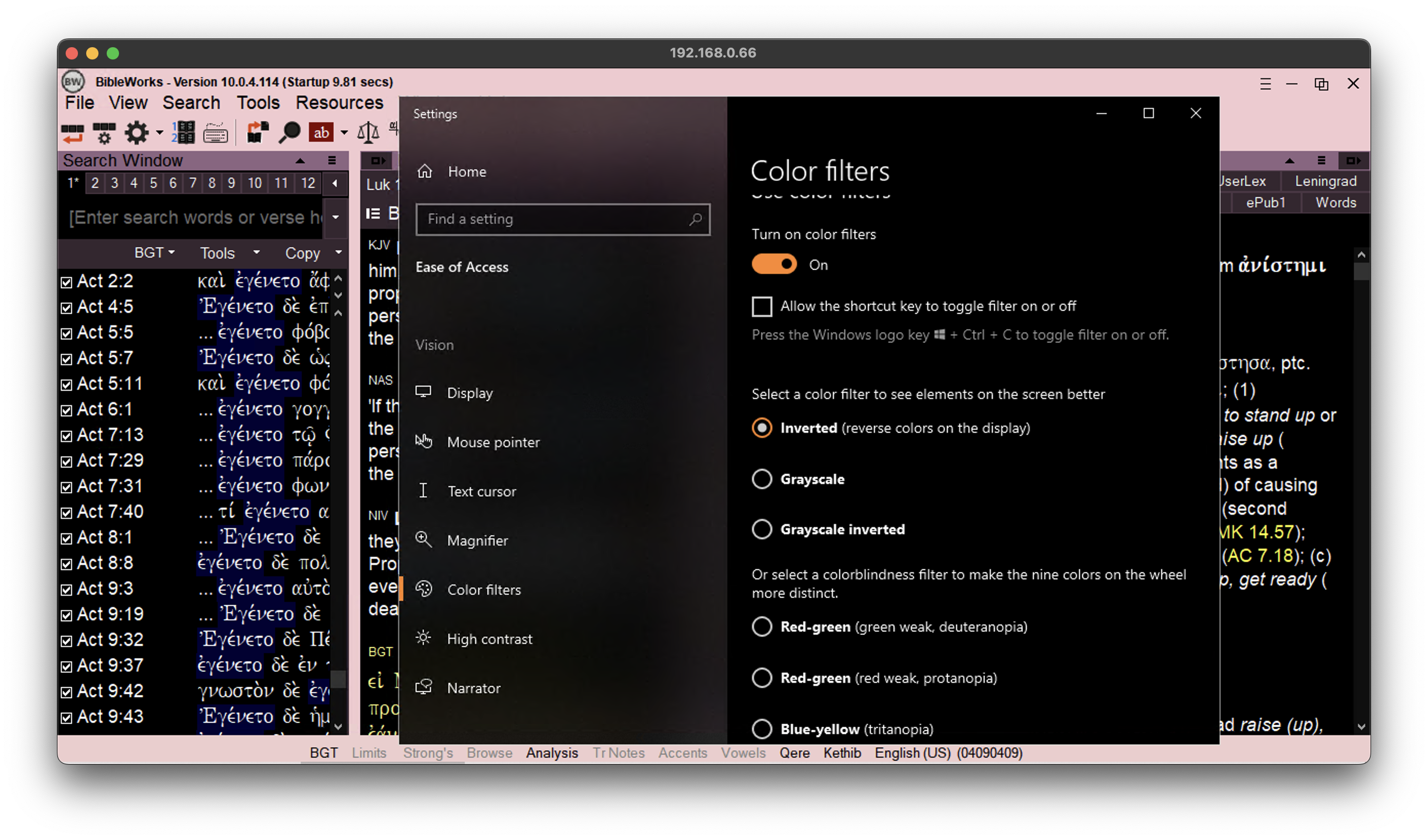This screenshot has height=840, width=1428.
Task: Collapse the Search Window with triangle
Action: coord(300,161)
